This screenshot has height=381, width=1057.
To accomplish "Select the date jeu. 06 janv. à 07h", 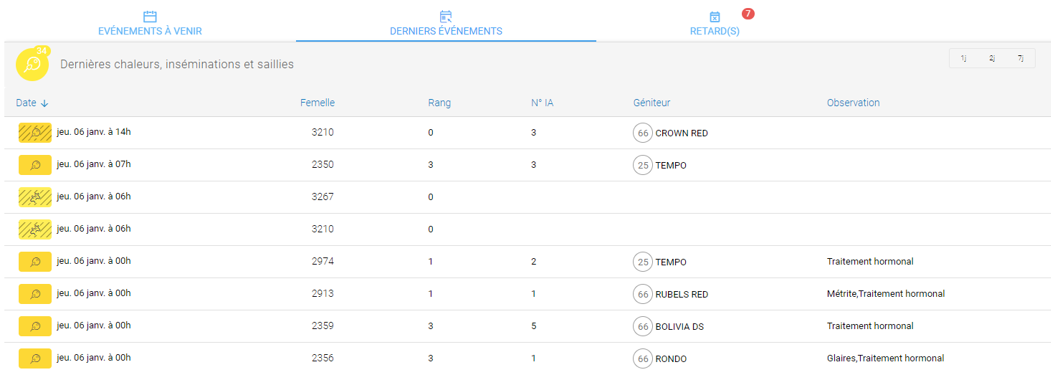I will pos(94,164).
